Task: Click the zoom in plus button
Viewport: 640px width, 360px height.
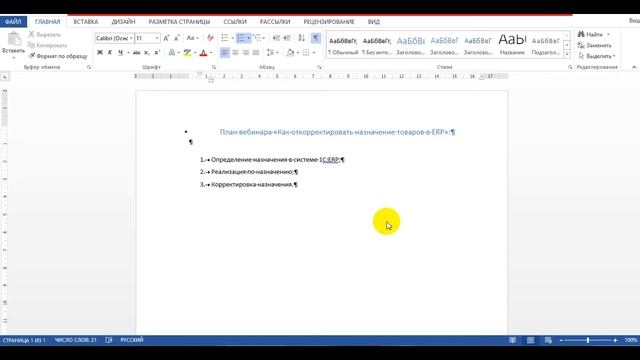Action: coord(615,340)
